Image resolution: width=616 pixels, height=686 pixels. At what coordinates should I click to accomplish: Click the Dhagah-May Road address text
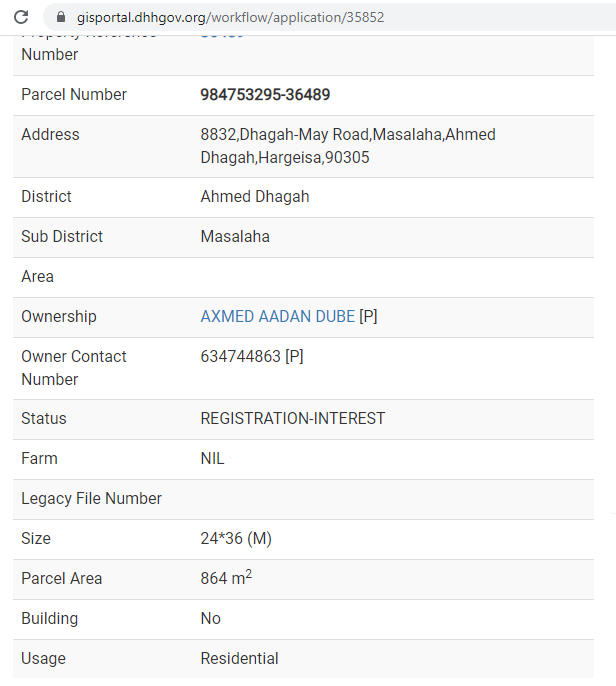point(348,146)
